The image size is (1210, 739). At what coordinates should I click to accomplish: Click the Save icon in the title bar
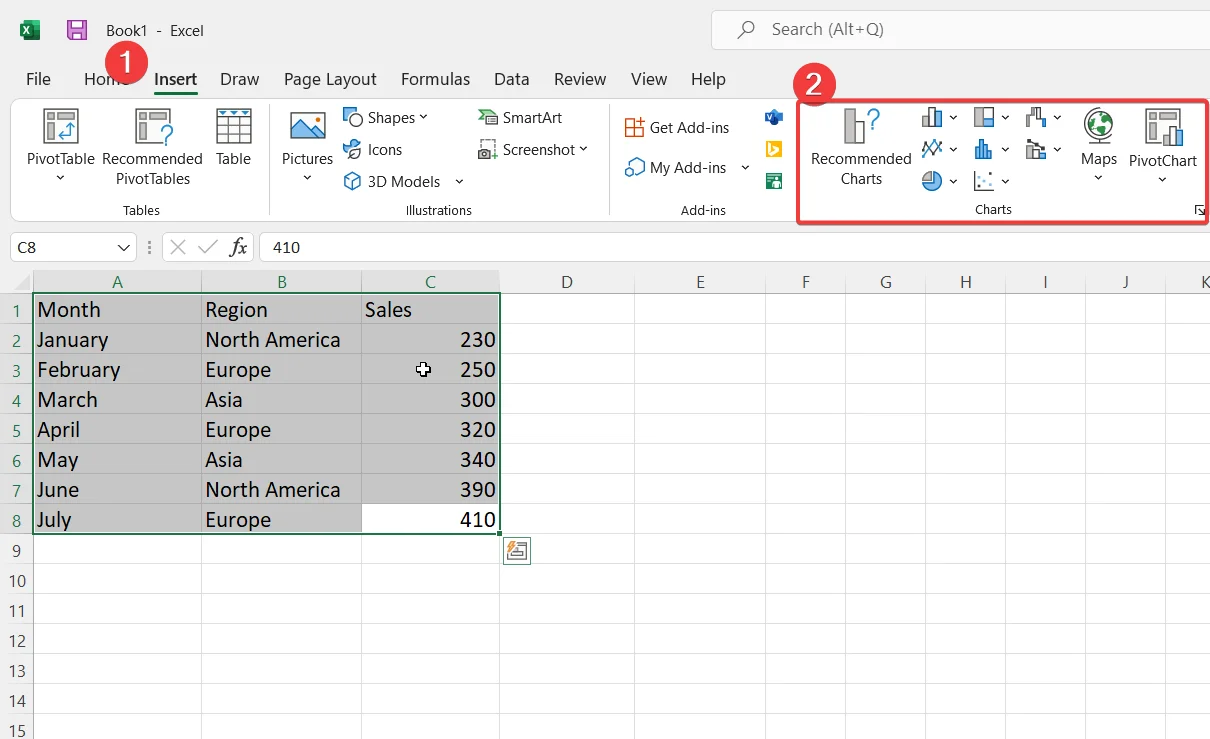[77, 30]
